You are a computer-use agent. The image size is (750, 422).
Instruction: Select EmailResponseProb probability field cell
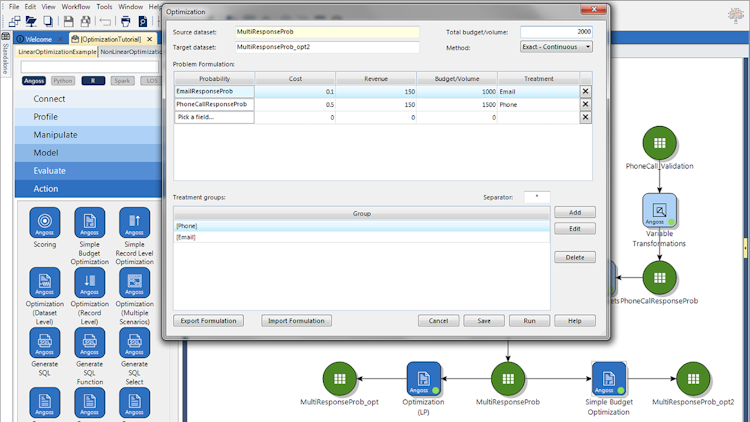pos(214,91)
